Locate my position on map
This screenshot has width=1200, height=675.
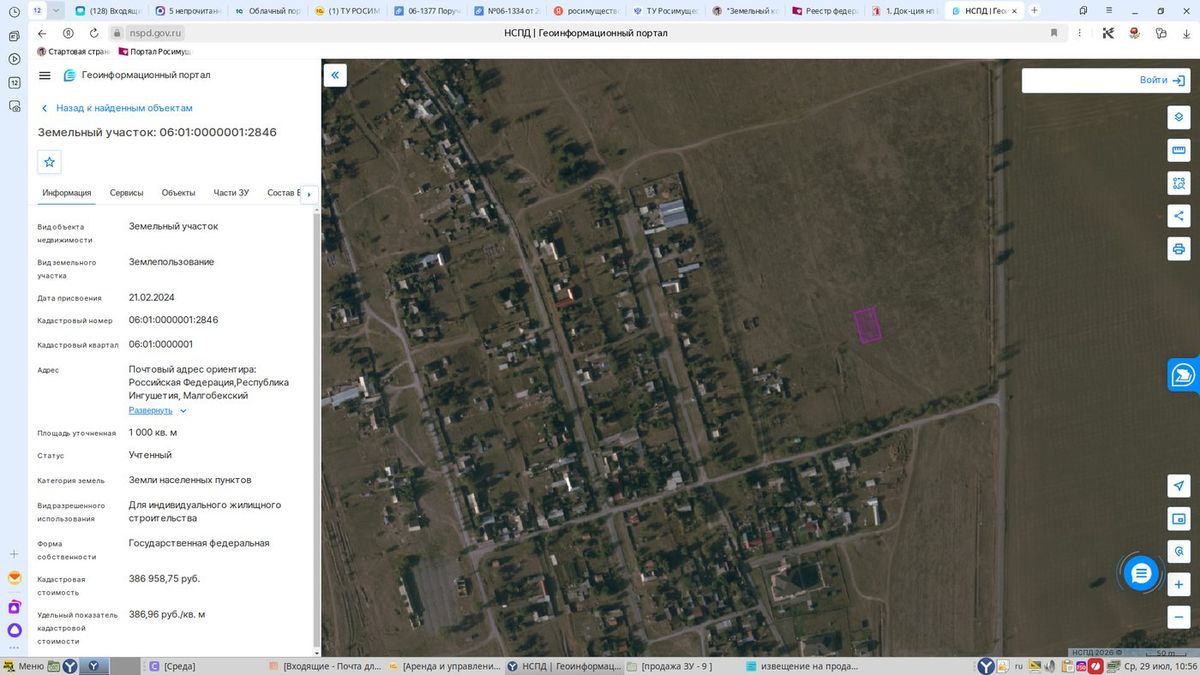pyautogui.click(x=1179, y=485)
